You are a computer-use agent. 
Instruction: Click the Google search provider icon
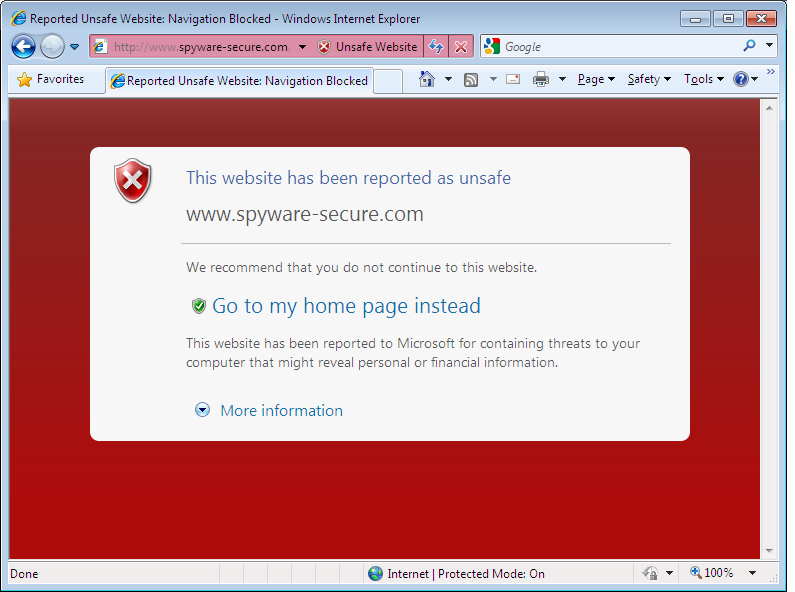[x=492, y=47]
